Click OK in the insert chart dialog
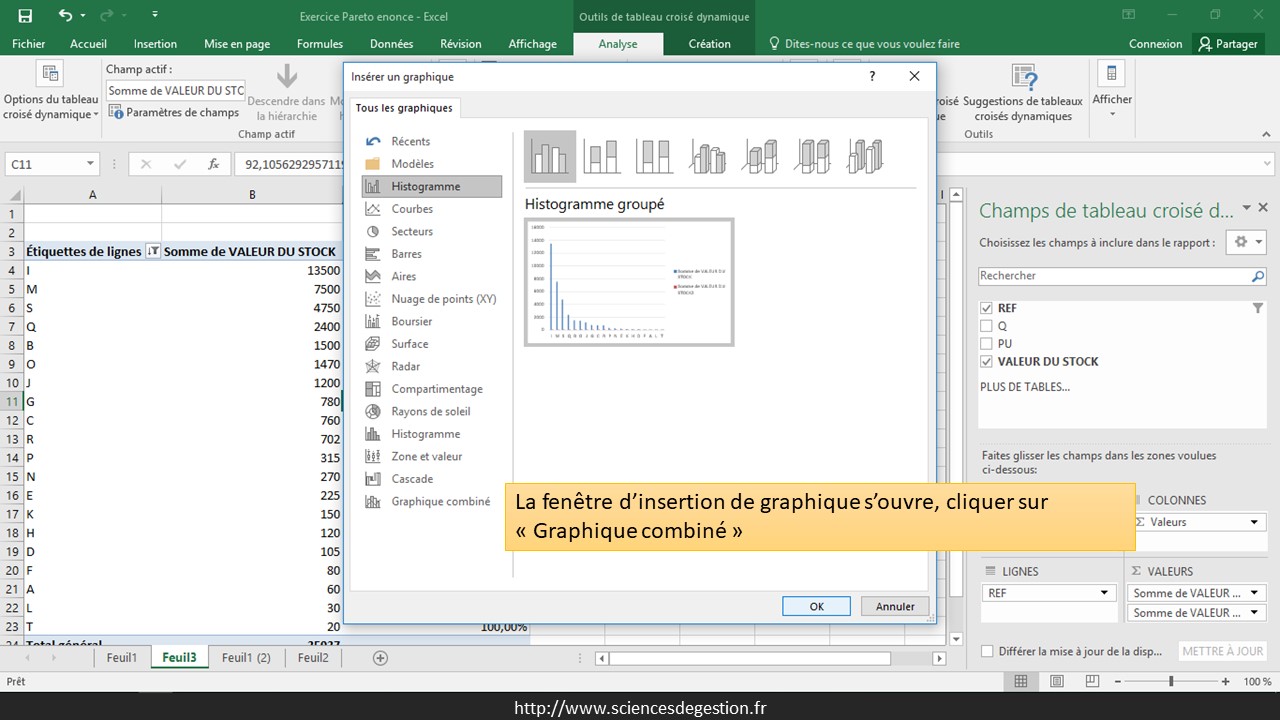1280x720 pixels. pos(816,606)
